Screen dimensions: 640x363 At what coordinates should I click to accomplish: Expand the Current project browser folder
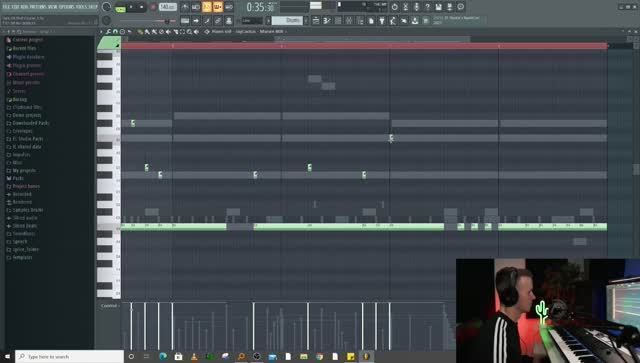(27, 40)
